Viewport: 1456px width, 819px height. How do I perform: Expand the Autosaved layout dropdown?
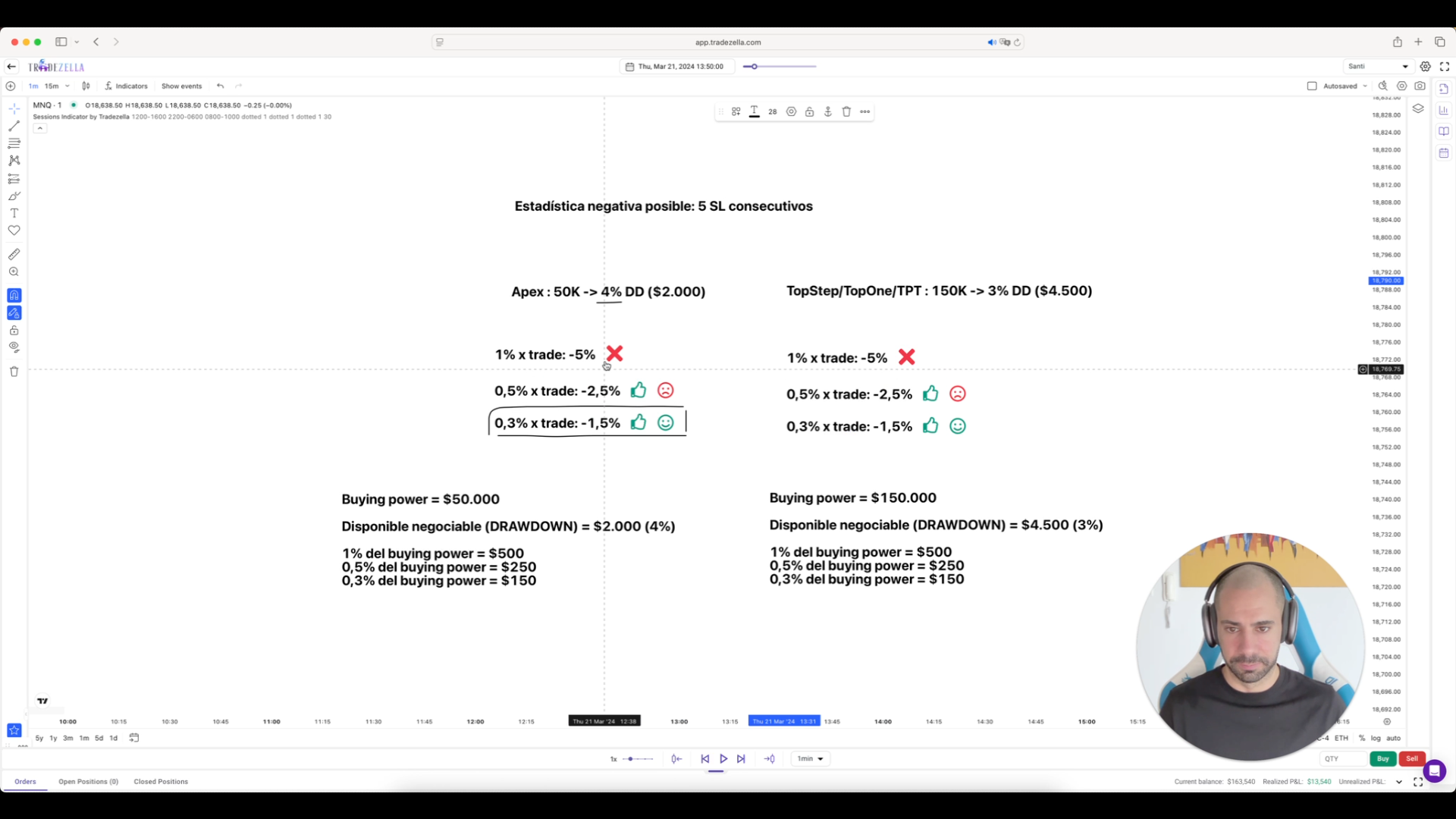tap(1365, 86)
